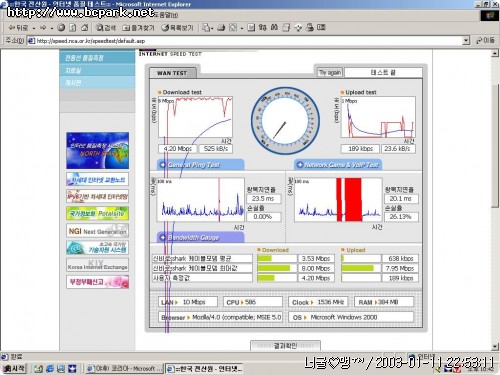
Task: Click the Print toolbar icon
Action: point(221,28)
